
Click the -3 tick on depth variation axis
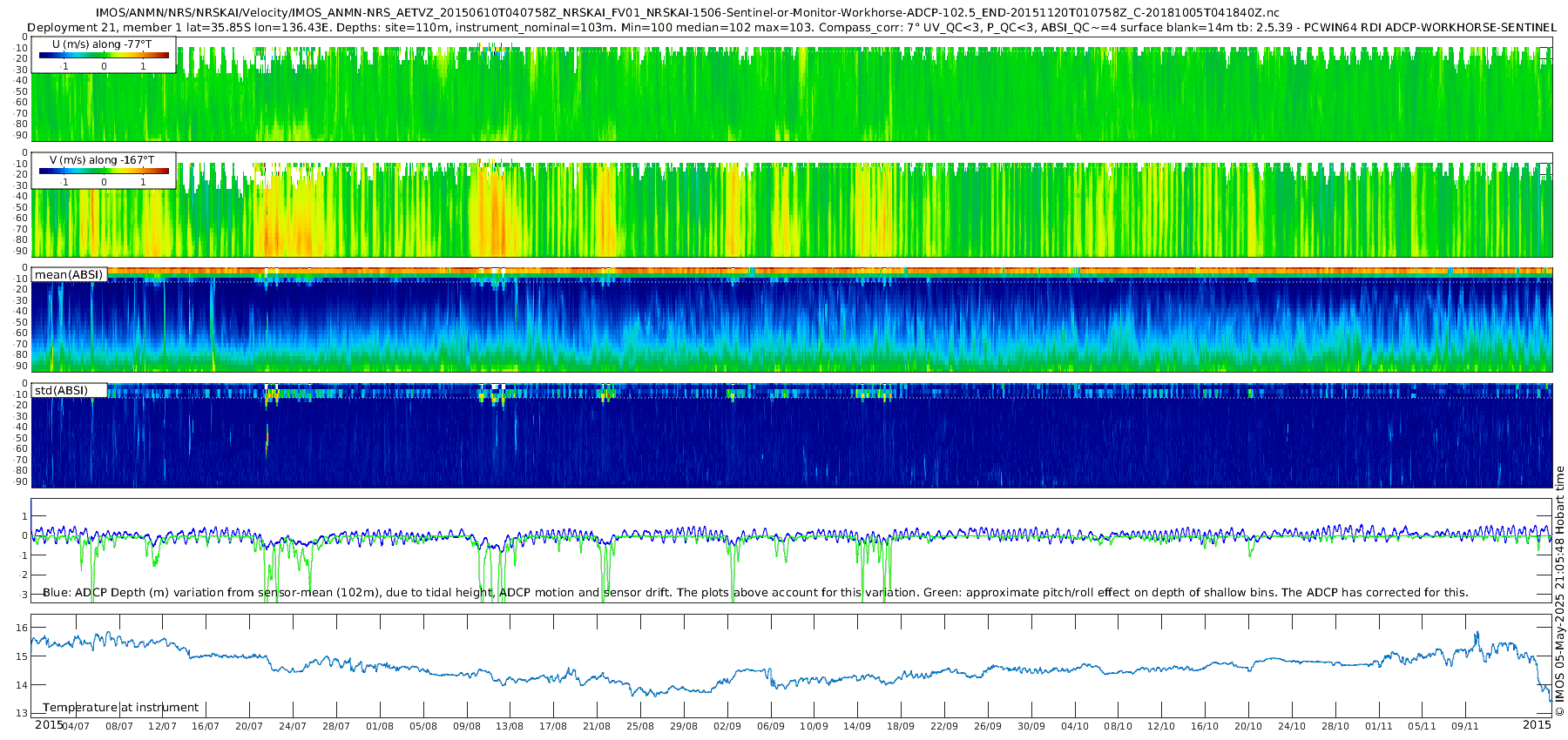[x=23, y=595]
